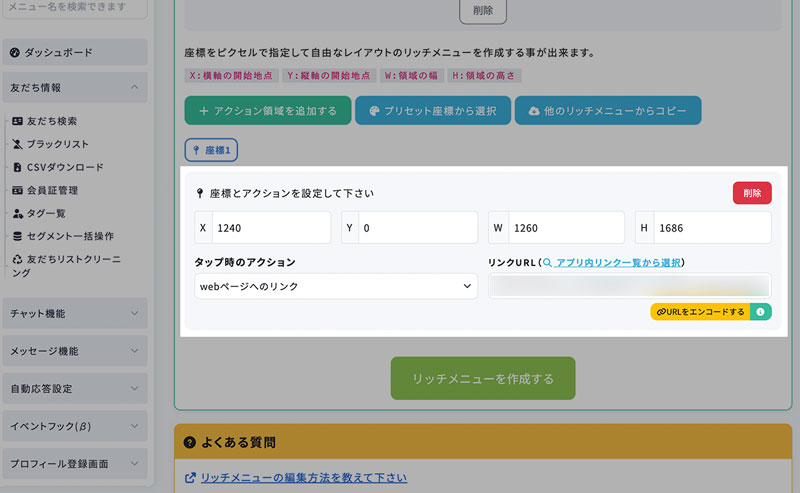Select the 座標1 tab
The width and height of the screenshot is (800, 493).
pyautogui.click(x=211, y=150)
